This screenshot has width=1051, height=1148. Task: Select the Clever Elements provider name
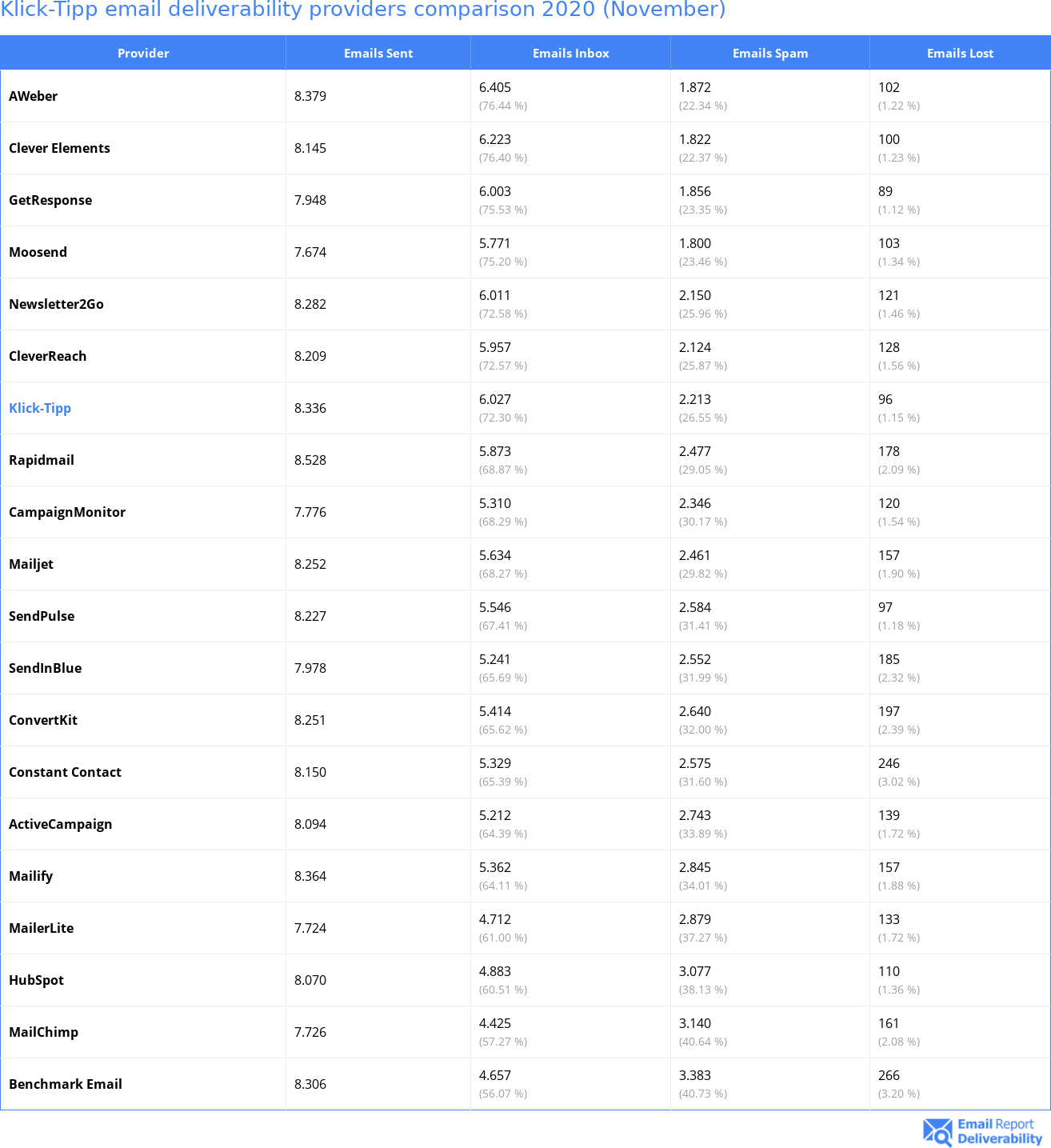click(x=59, y=148)
